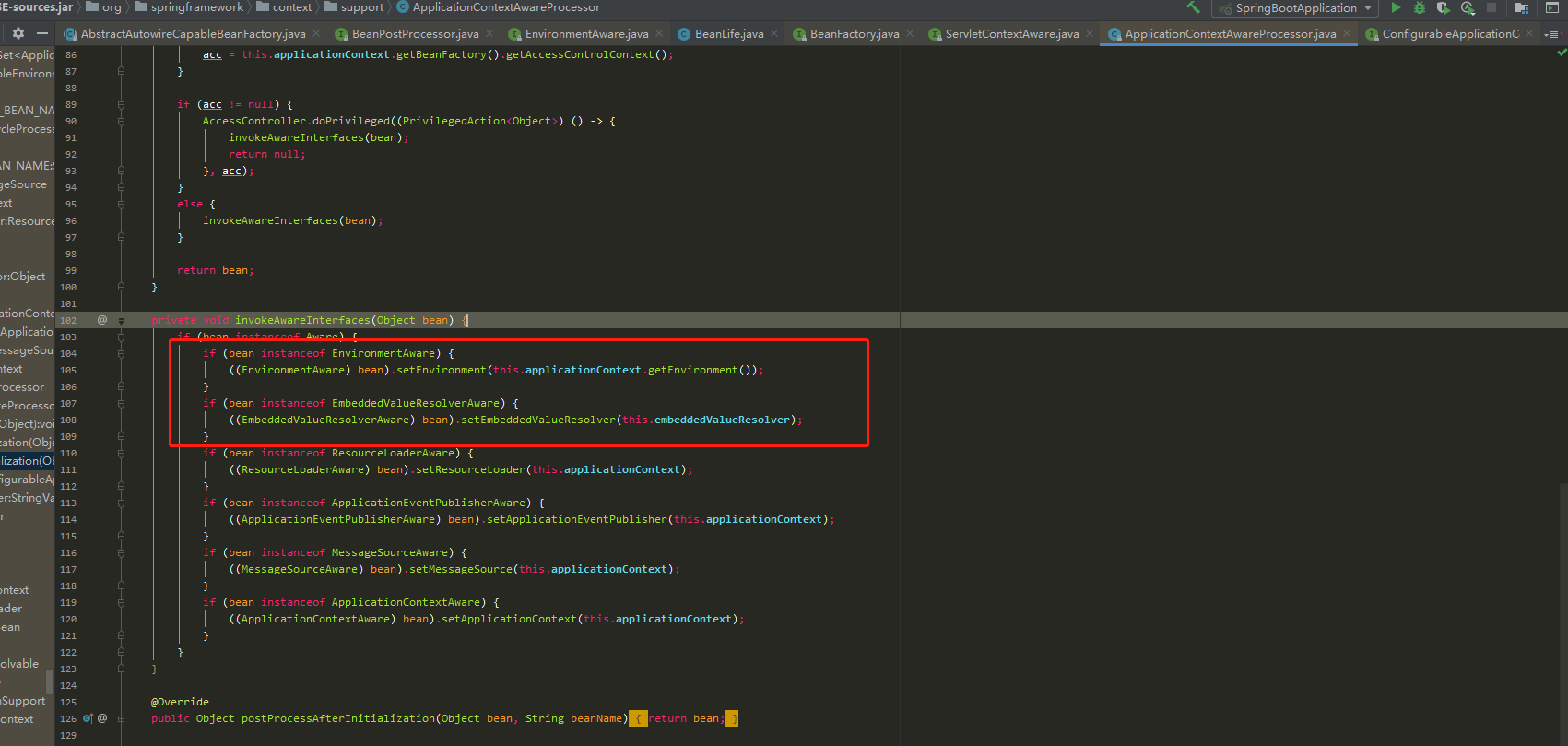Image resolution: width=1568 pixels, height=746 pixels.
Task: Open the EnvironmentAware.java tab
Action: click(586, 34)
